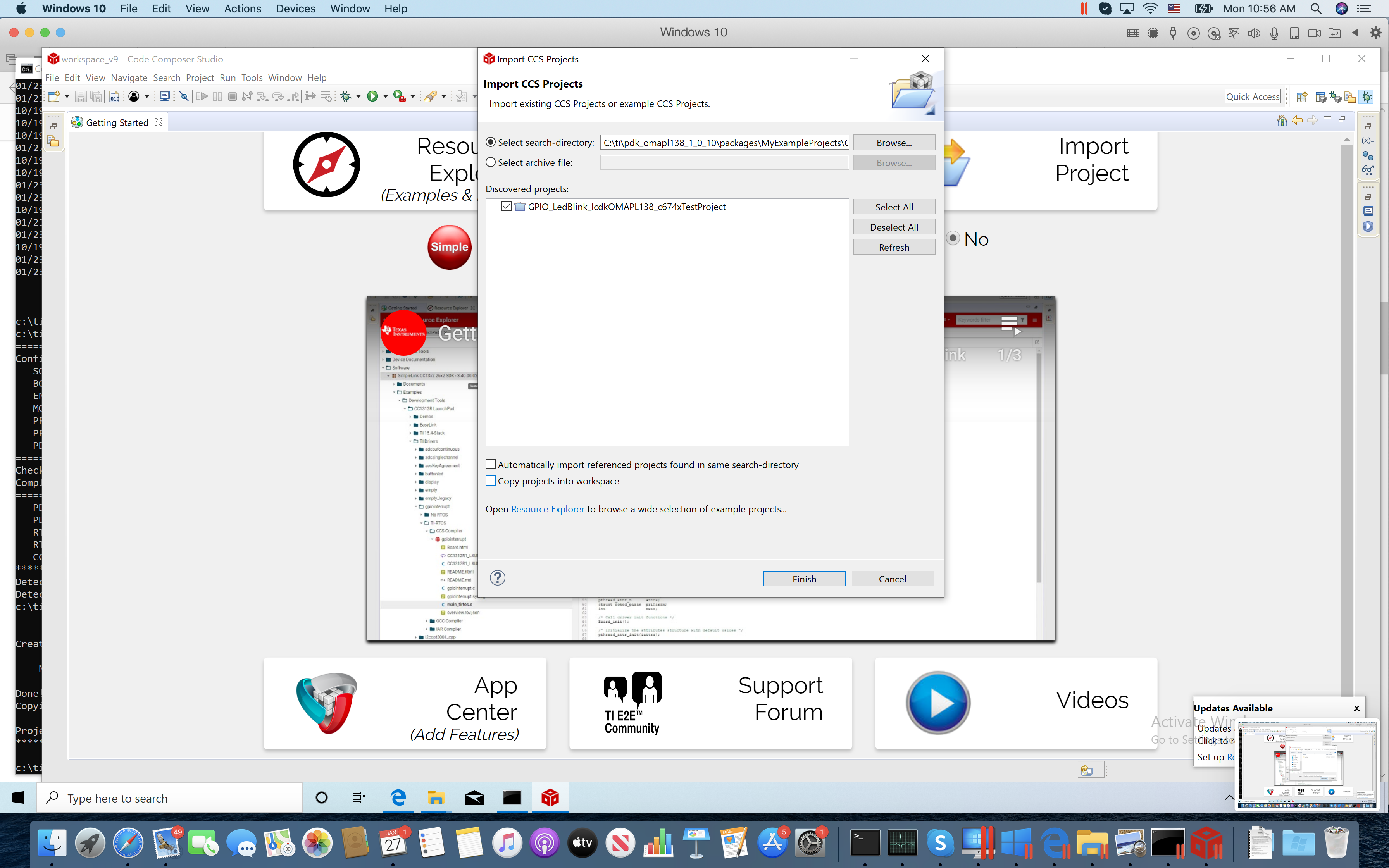Click the Home icon in Getting Started
Image resolution: width=1389 pixels, height=868 pixels.
(1282, 121)
